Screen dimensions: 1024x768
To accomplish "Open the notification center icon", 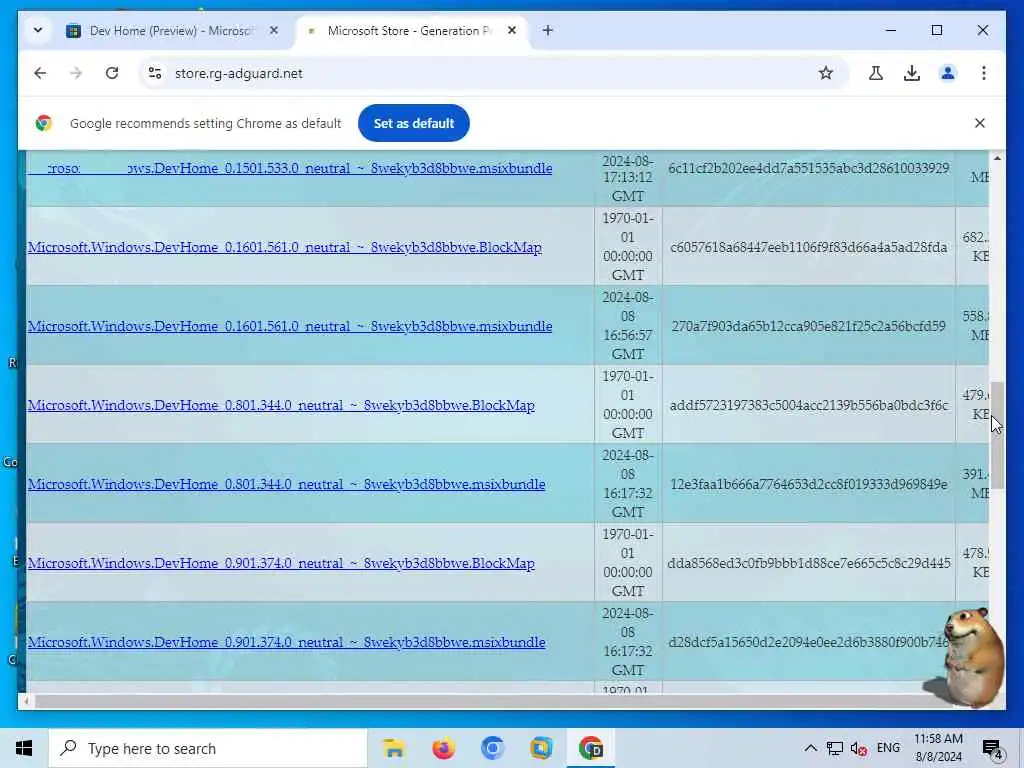I will 993,748.
